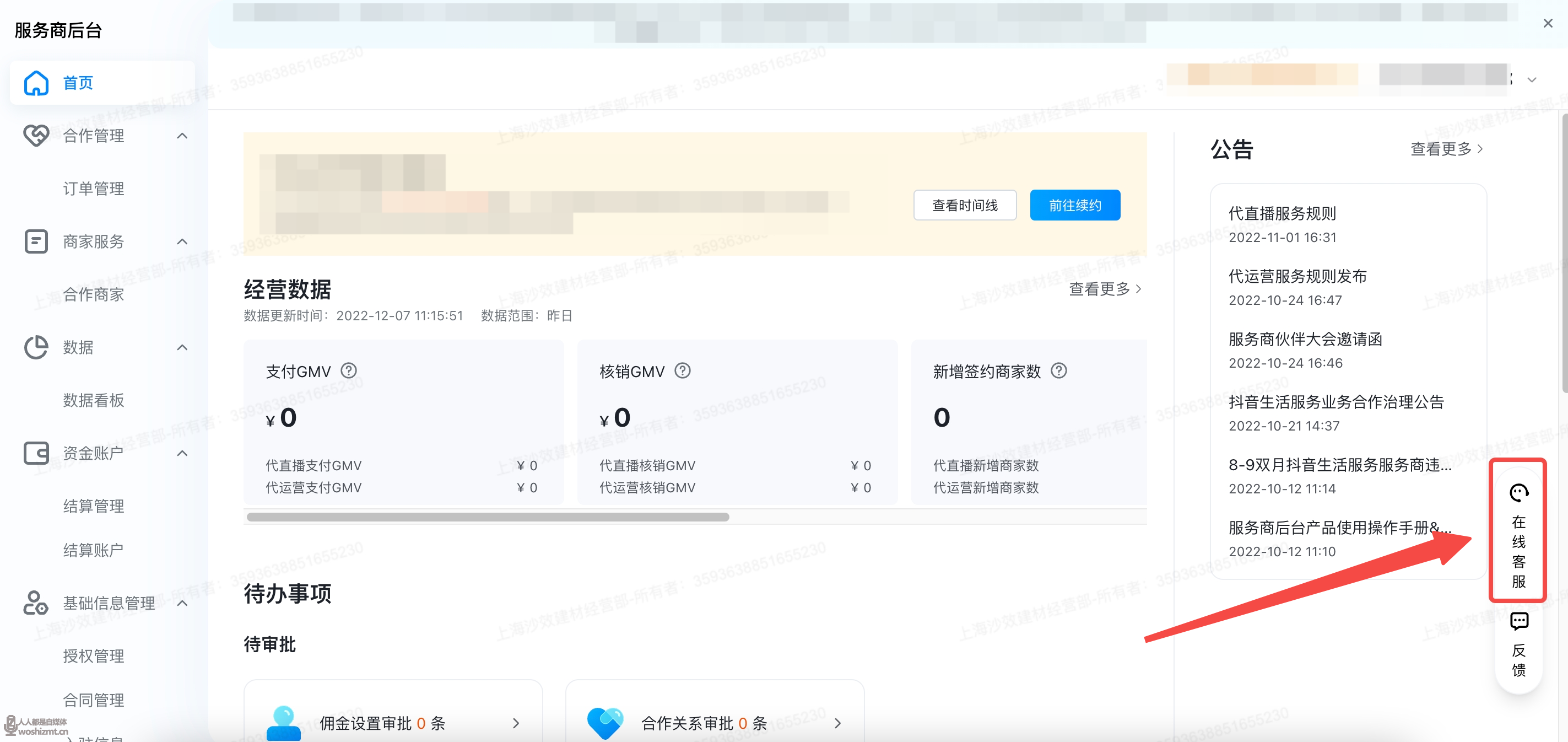Click the 查看时间线 button
This screenshot has height=742, width=1568.
click(965, 205)
